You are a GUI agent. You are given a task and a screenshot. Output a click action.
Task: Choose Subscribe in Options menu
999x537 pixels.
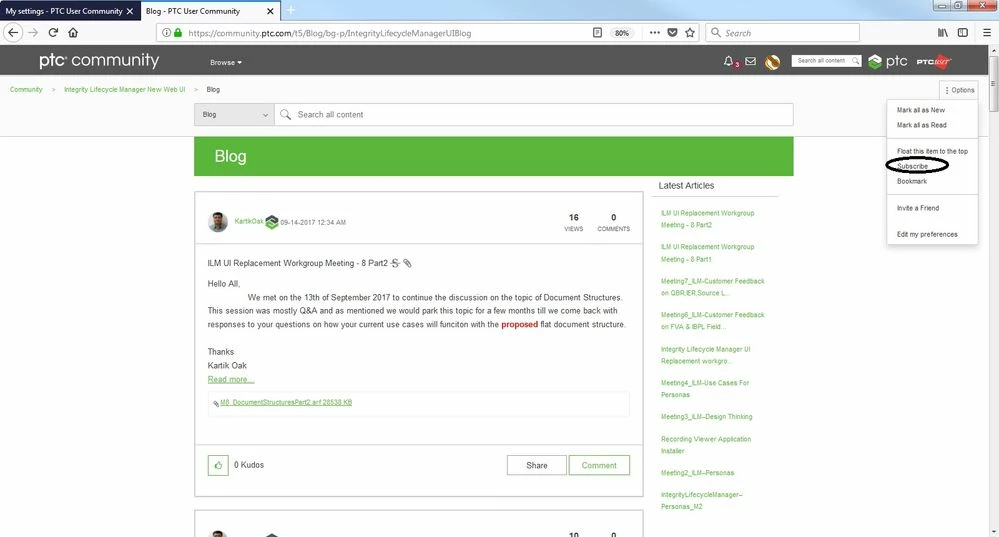pyautogui.click(x=912, y=166)
